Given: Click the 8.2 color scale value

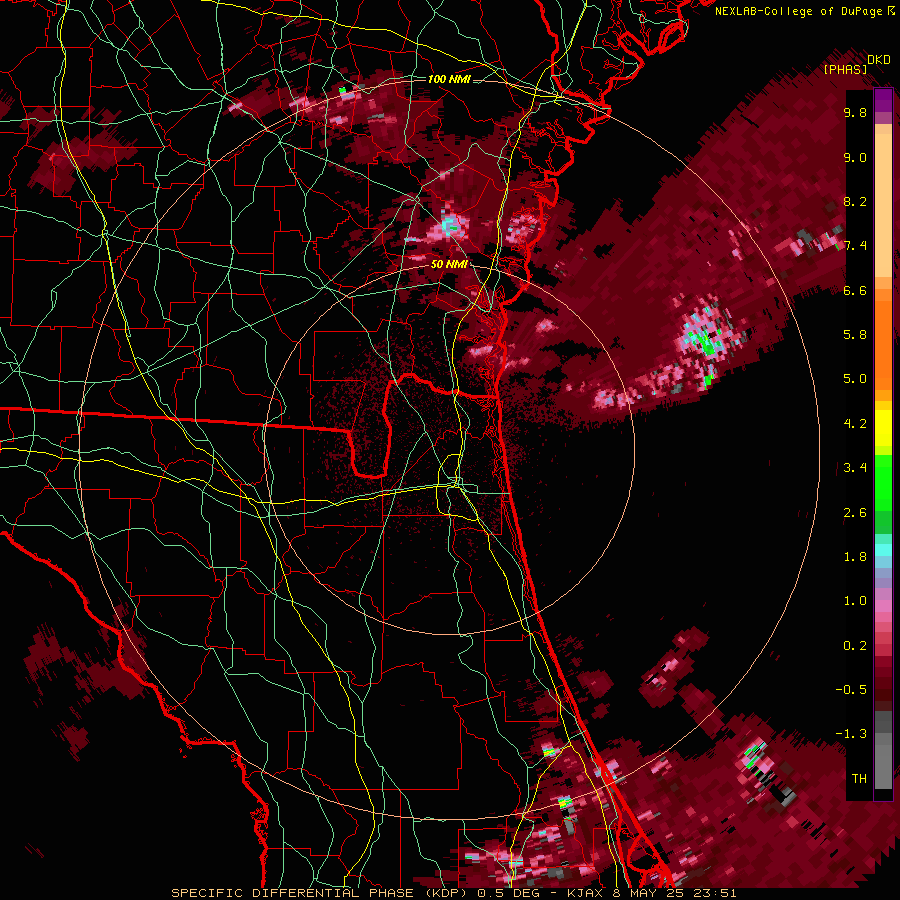Looking at the screenshot, I should click(855, 201).
